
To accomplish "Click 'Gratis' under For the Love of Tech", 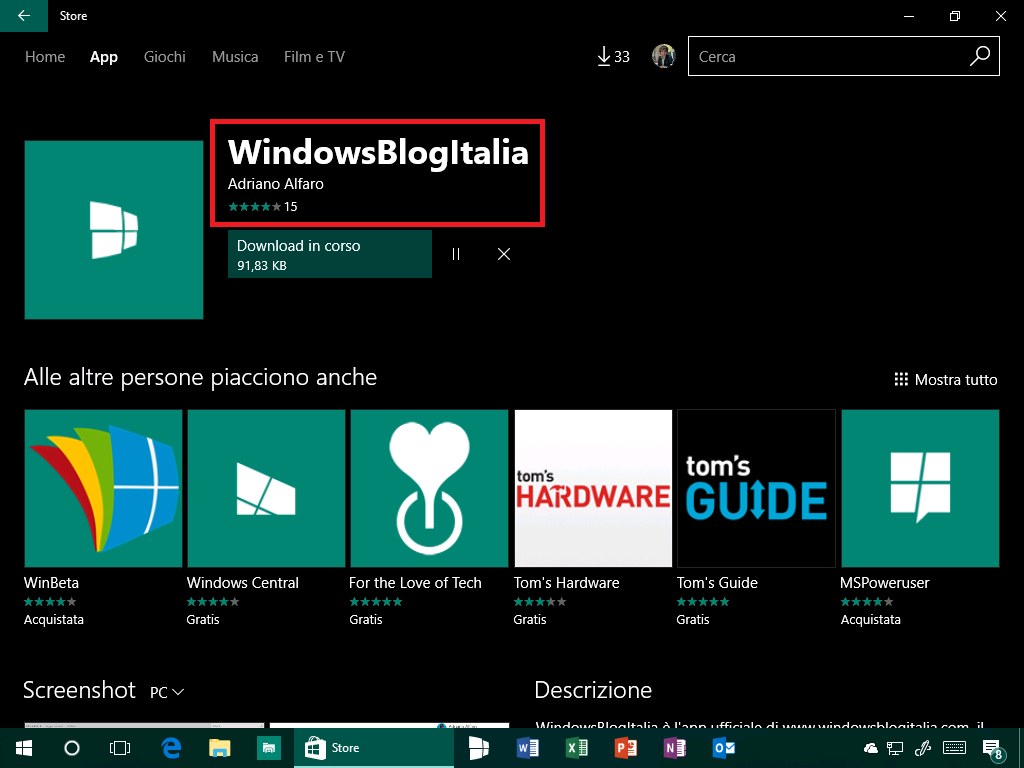I will pos(366,620).
